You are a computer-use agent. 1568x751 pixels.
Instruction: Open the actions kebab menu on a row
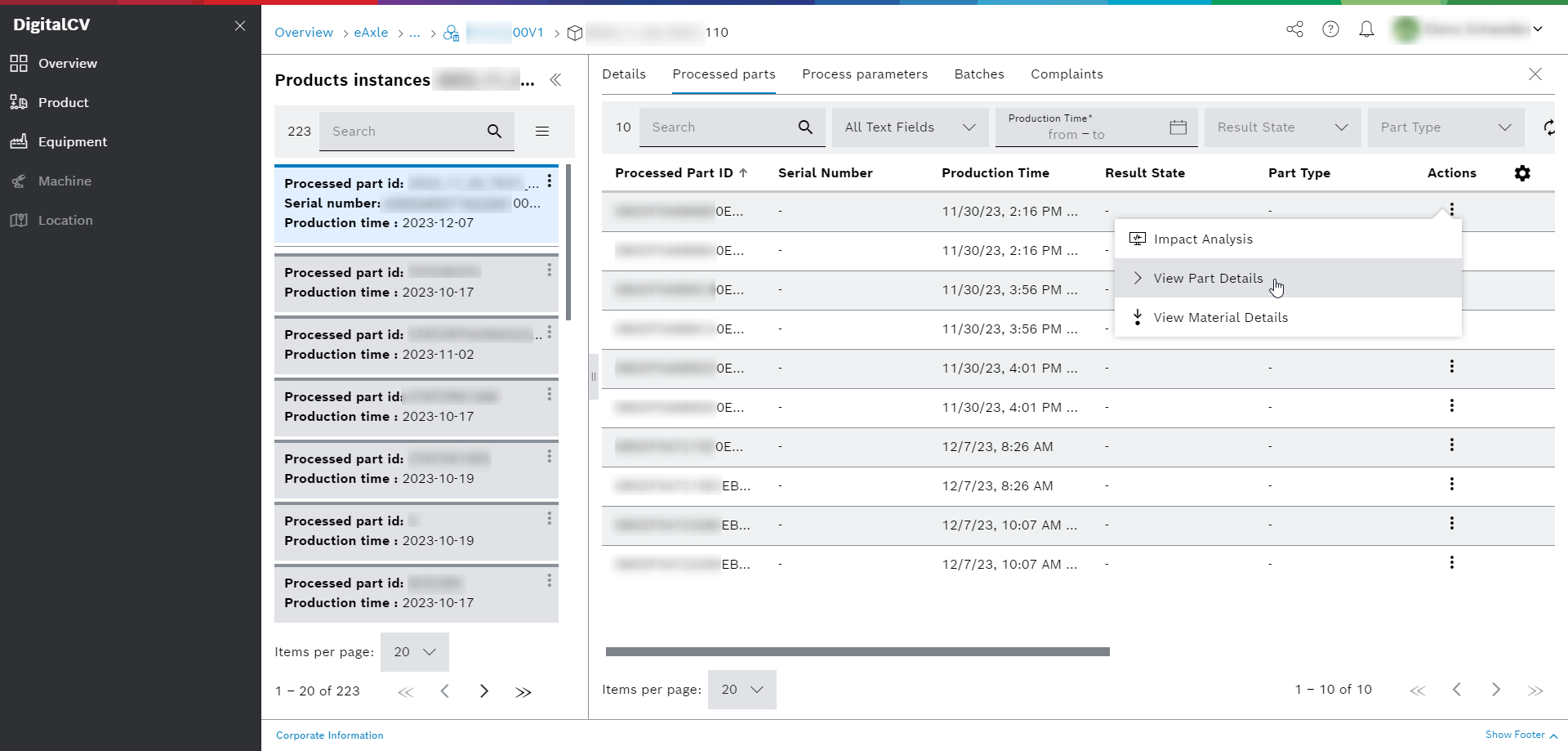coord(1452,366)
